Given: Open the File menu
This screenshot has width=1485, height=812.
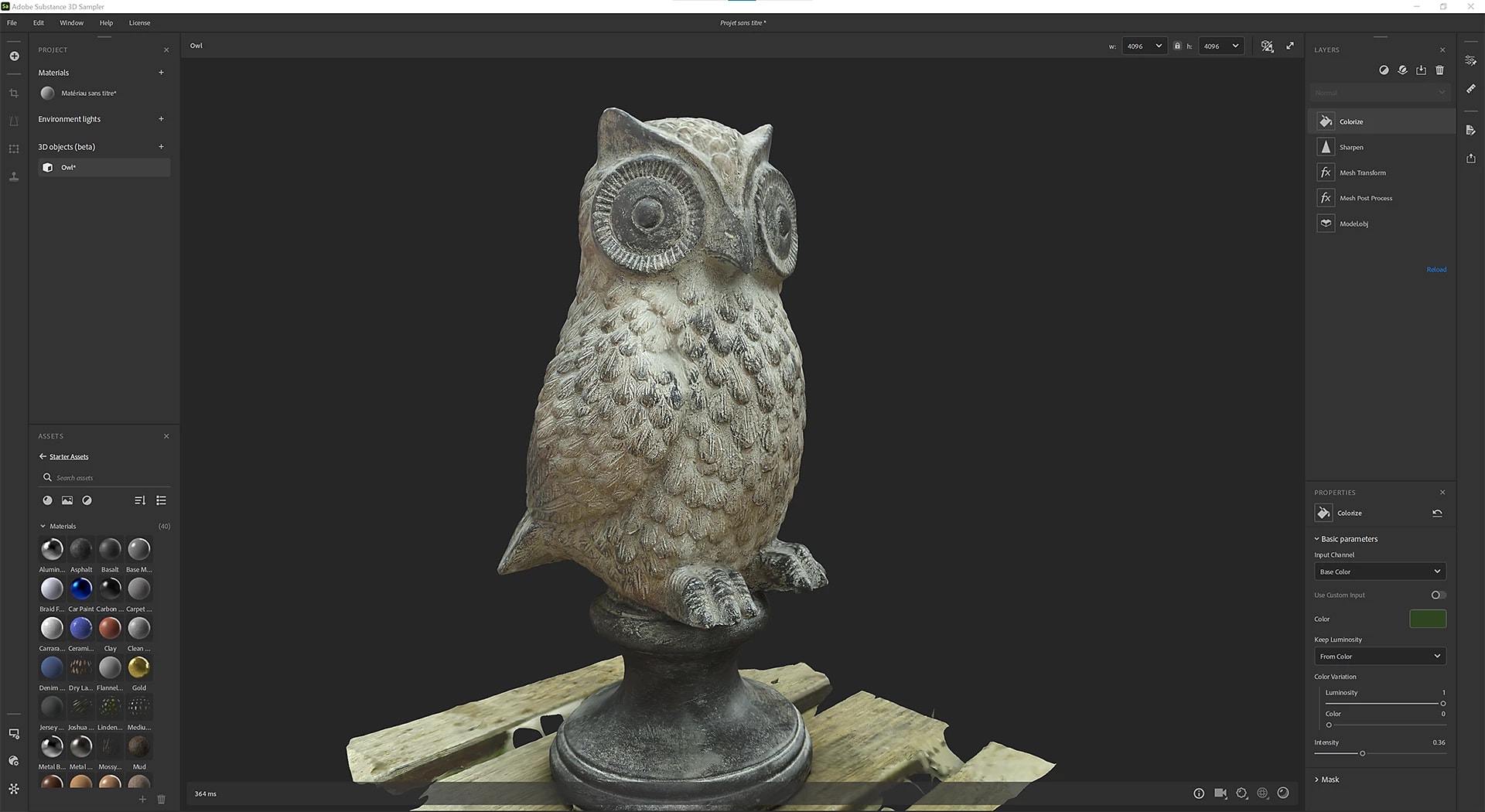Looking at the screenshot, I should point(12,22).
